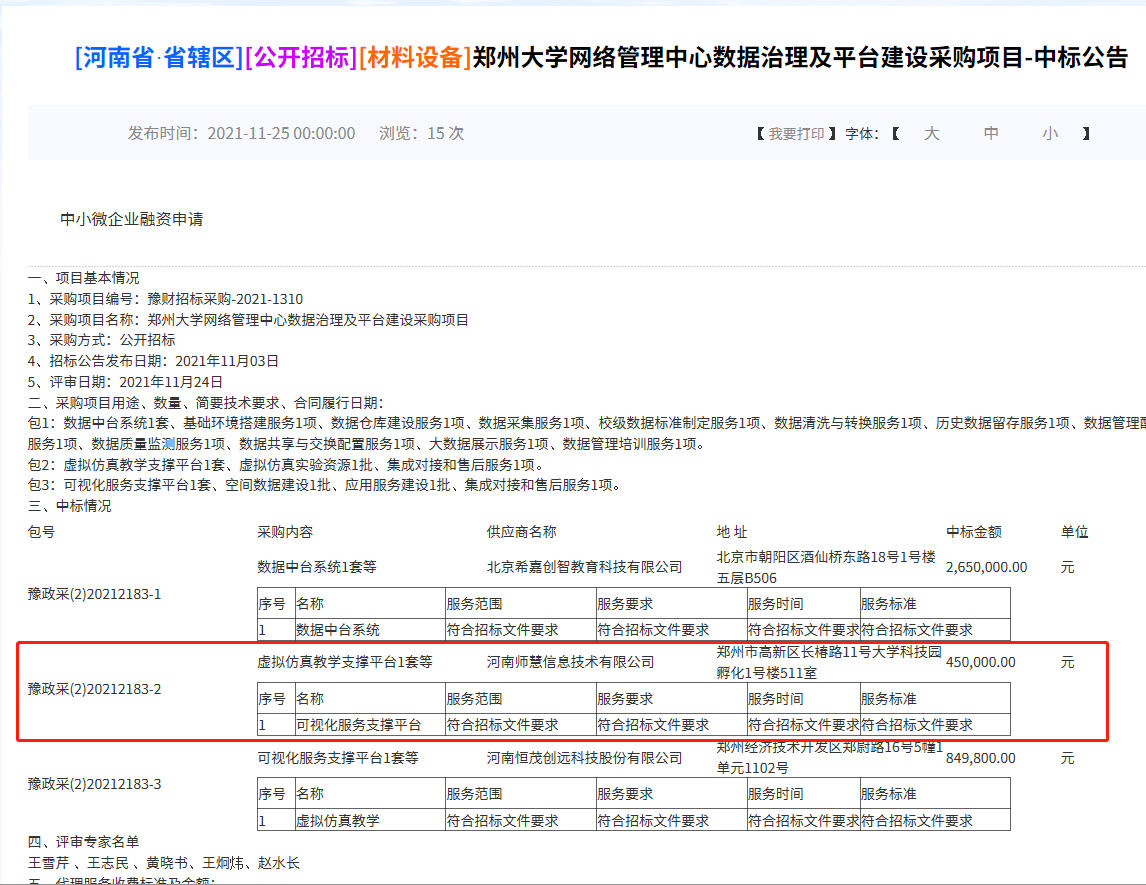Image resolution: width=1146 pixels, height=885 pixels.
Task: Click supplier 河南恒茂创远科技股份有限公司
Action: 584,758
